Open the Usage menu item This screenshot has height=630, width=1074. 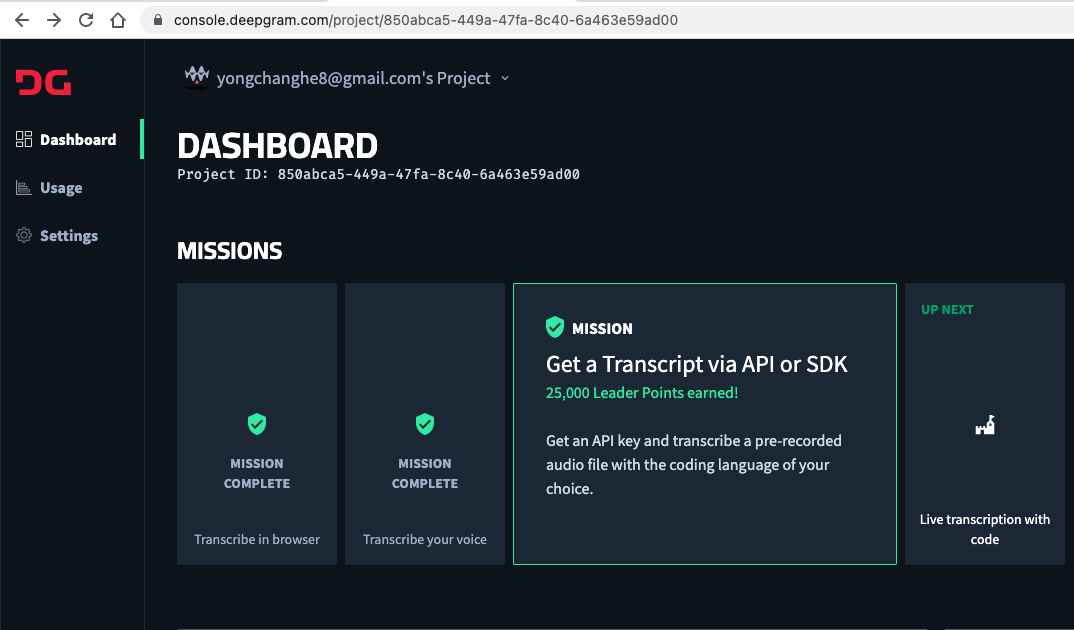tap(61, 188)
